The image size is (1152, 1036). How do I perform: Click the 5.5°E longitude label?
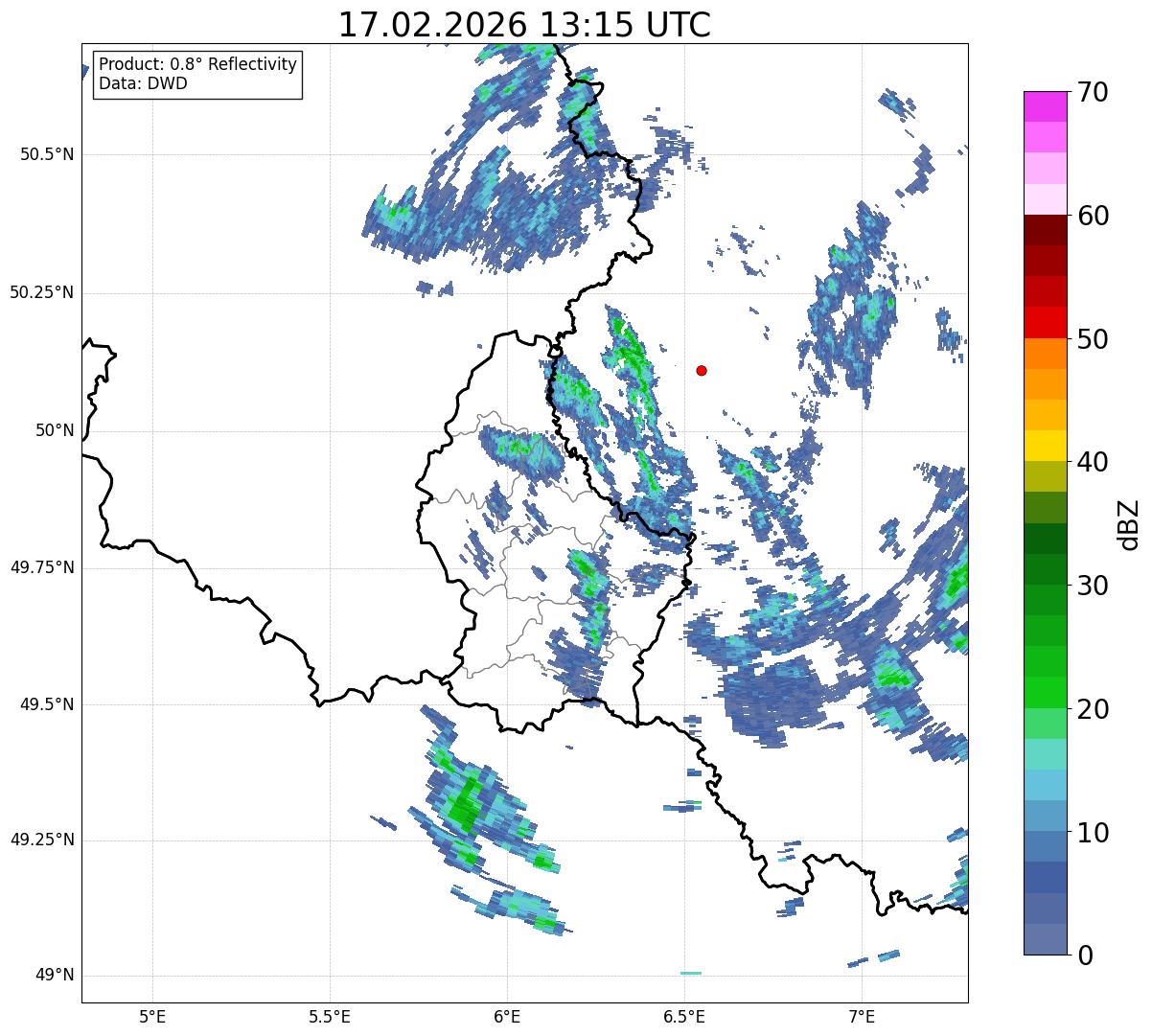[x=330, y=1016]
